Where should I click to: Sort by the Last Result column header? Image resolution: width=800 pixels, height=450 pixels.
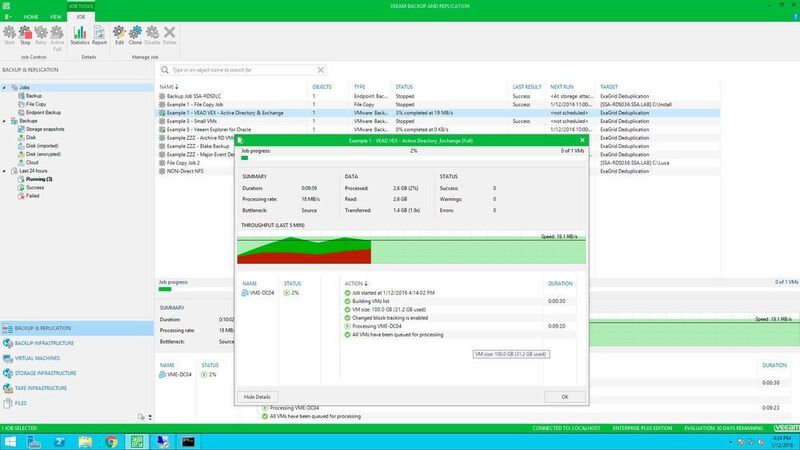[x=527, y=87]
